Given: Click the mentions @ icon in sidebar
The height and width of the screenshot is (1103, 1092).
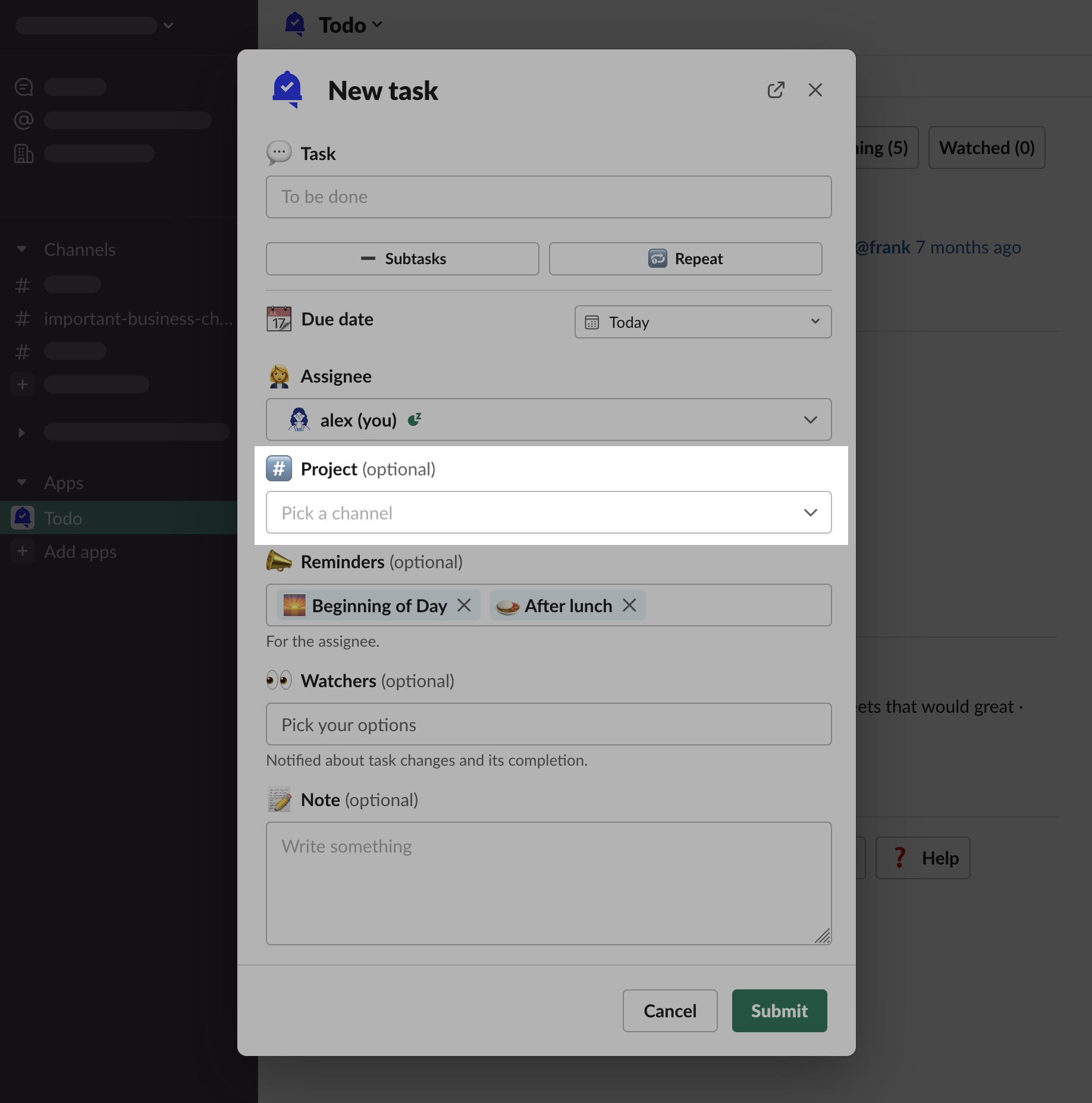Looking at the screenshot, I should coord(24,120).
